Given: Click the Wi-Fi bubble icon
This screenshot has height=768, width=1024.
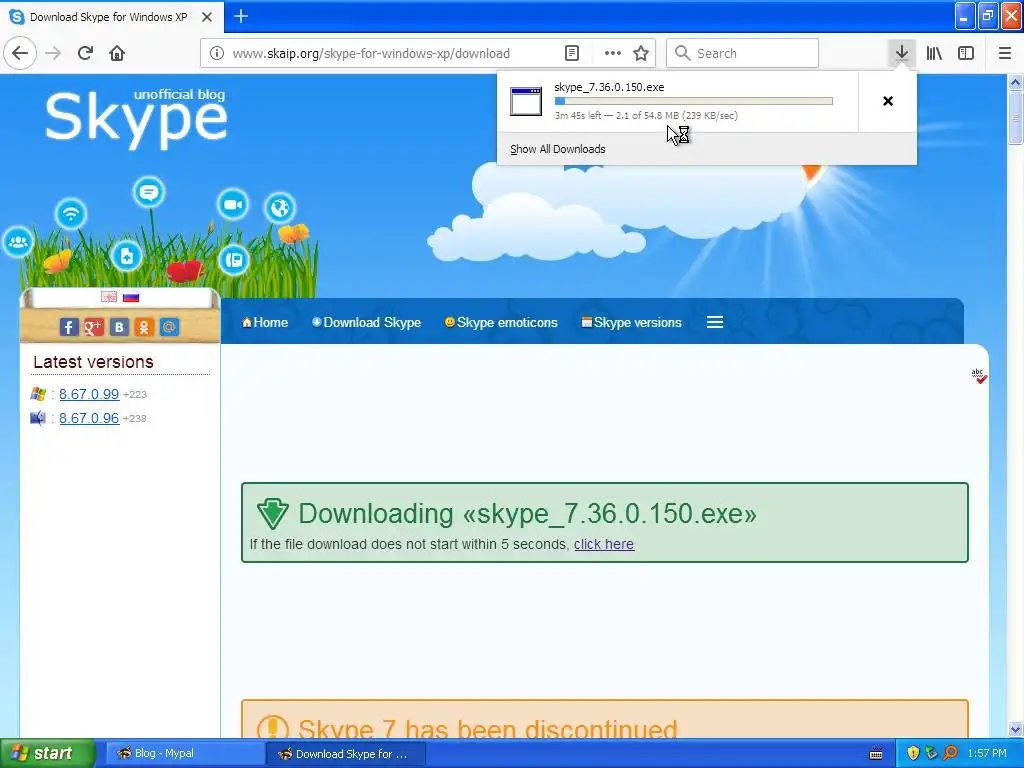Looking at the screenshot, I should 71,214.
